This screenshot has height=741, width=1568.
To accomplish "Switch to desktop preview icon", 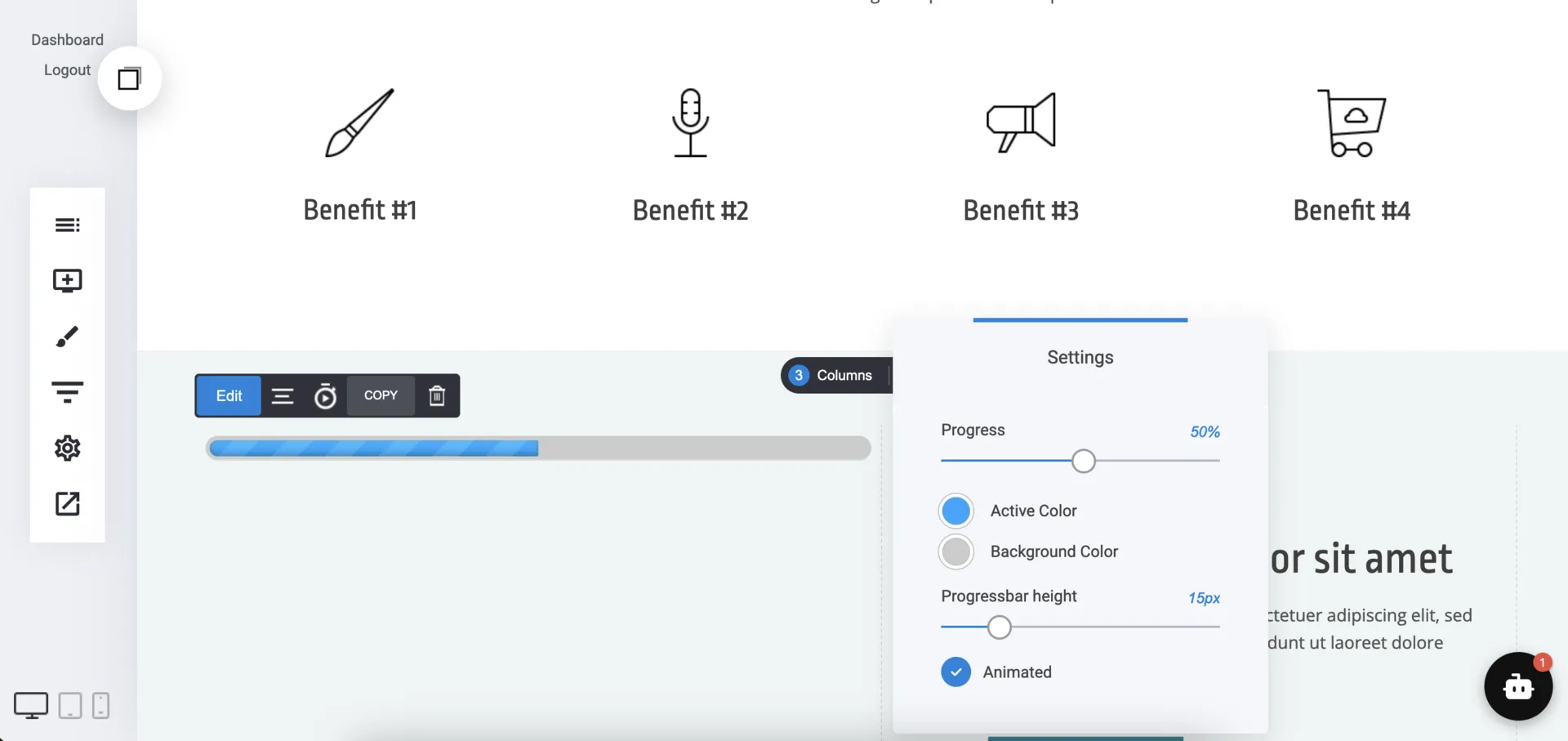I will pyautogui.click(x=31, y=705).
